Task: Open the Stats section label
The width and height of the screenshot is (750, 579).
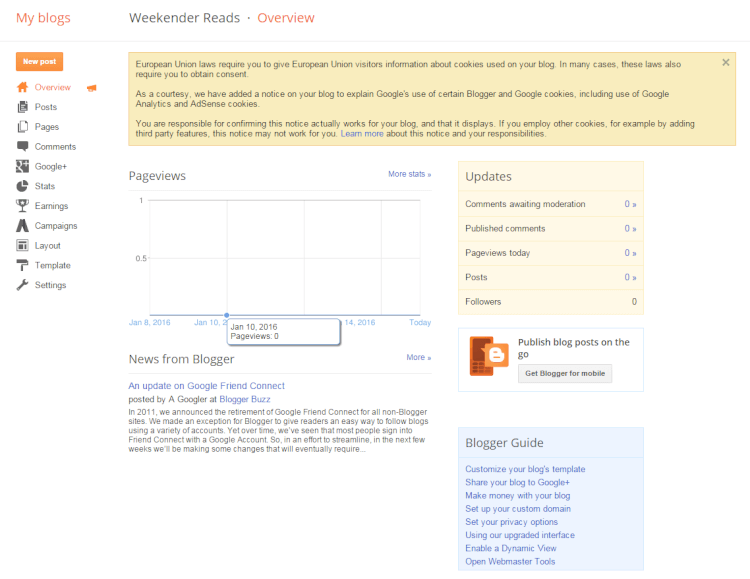Action: [45, 186]
